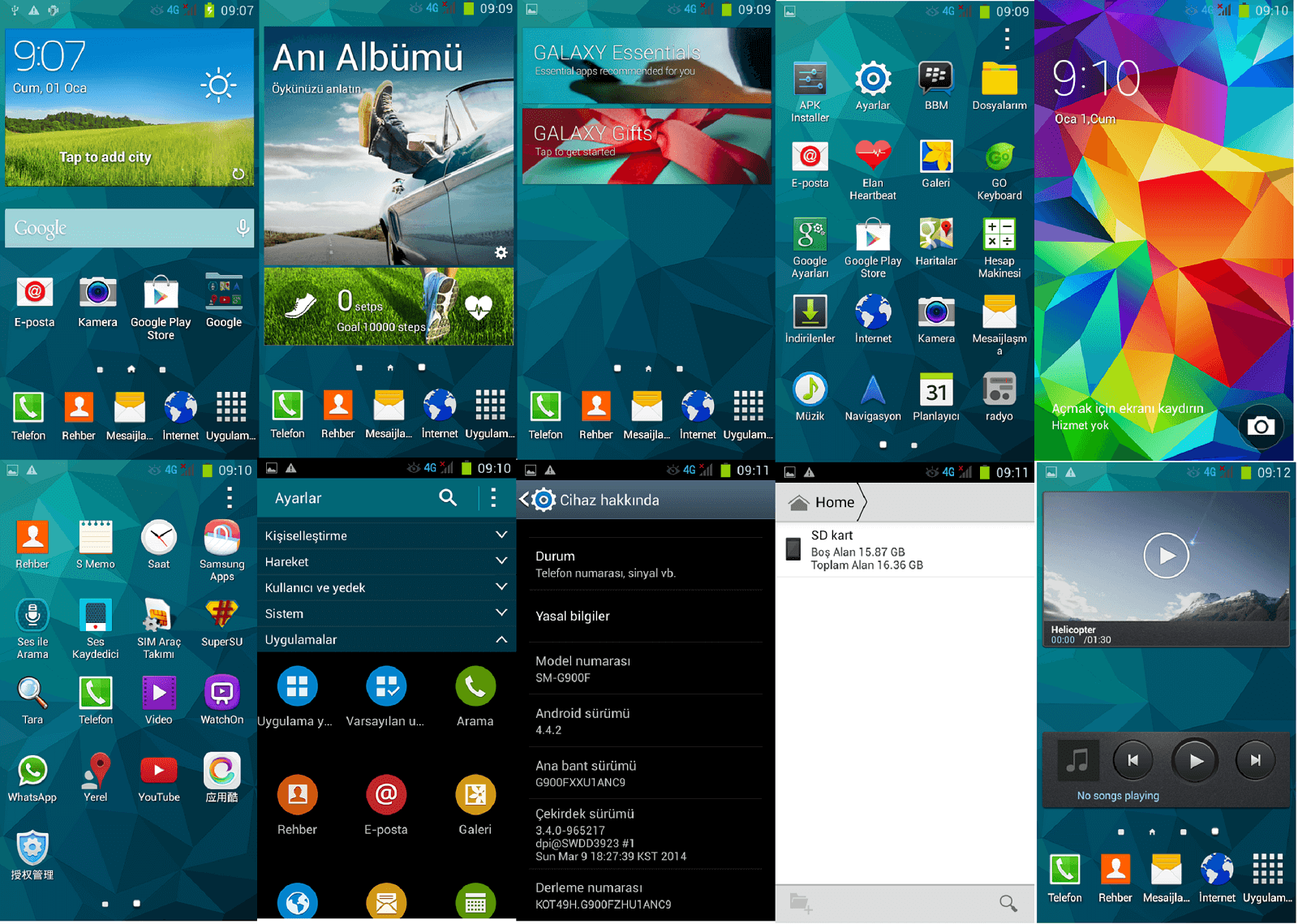
Task: Expand the Hareket settings section
Action: pos(386,561)
